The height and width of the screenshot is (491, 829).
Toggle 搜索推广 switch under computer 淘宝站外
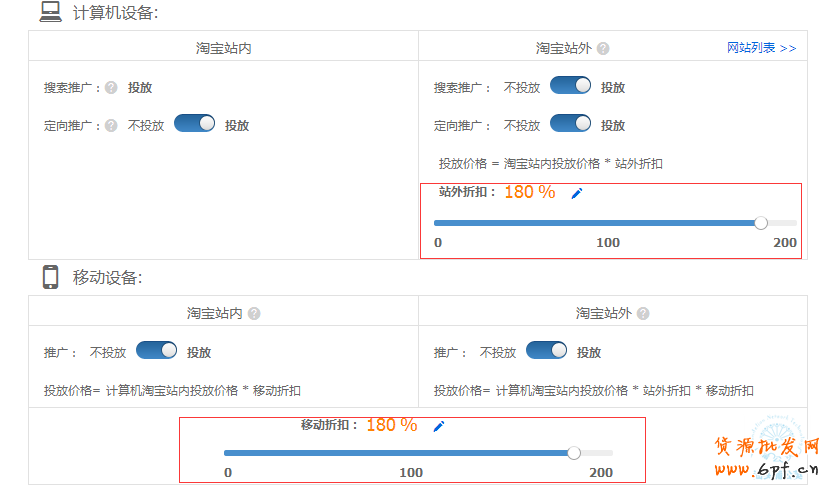point(570,86)
